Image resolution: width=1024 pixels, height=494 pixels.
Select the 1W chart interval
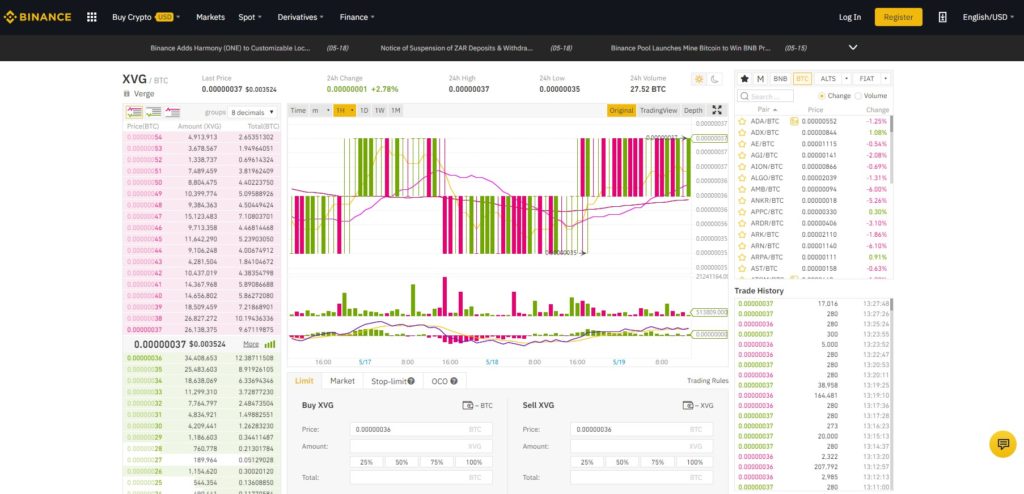click(379, 110)
